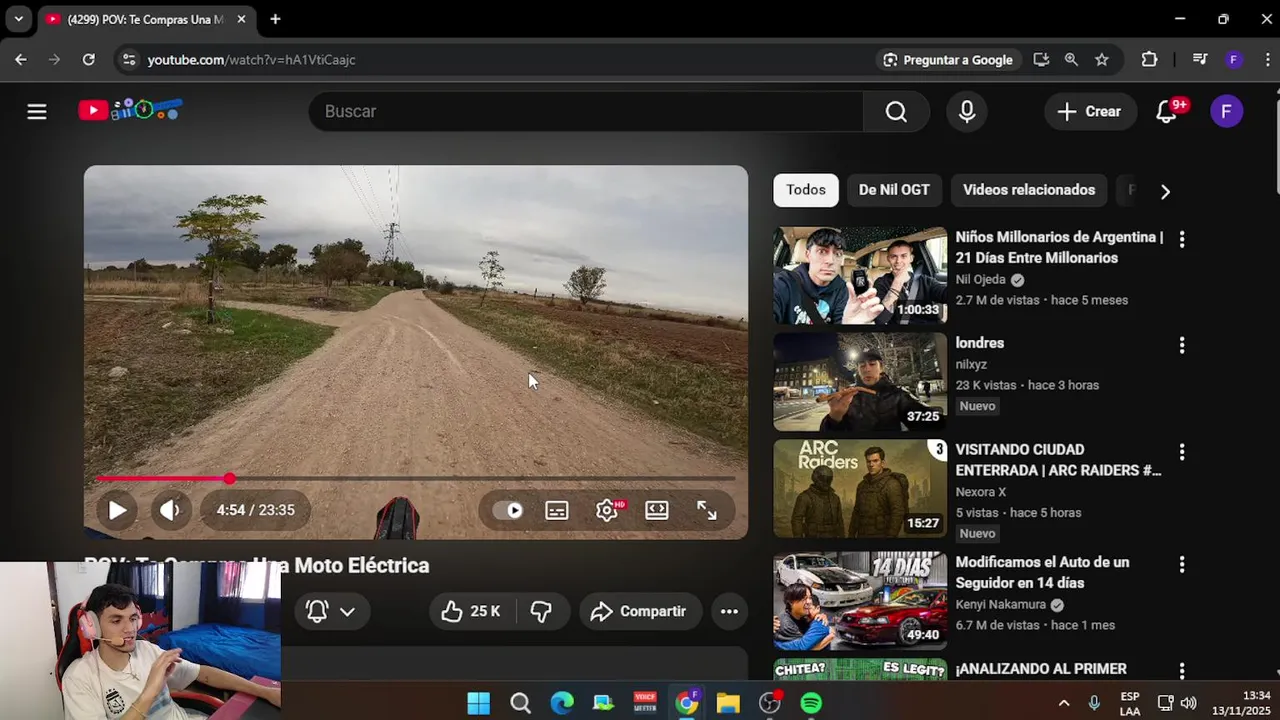Toggle subtitles on the video

coord(557,510)
